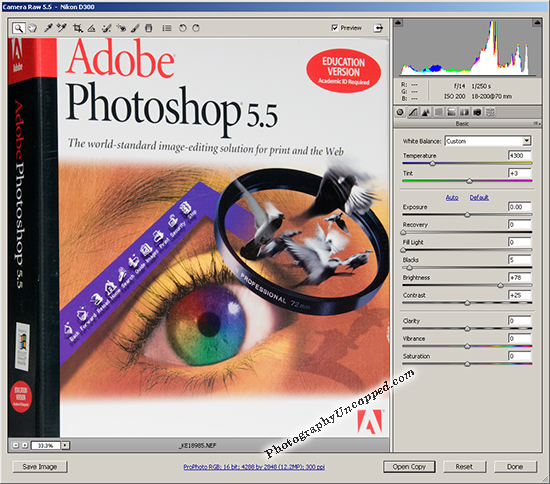Click the Saturation value field
Image resolution: width=550 pixels, height=484 pixels.
click(x=520, y=356)
